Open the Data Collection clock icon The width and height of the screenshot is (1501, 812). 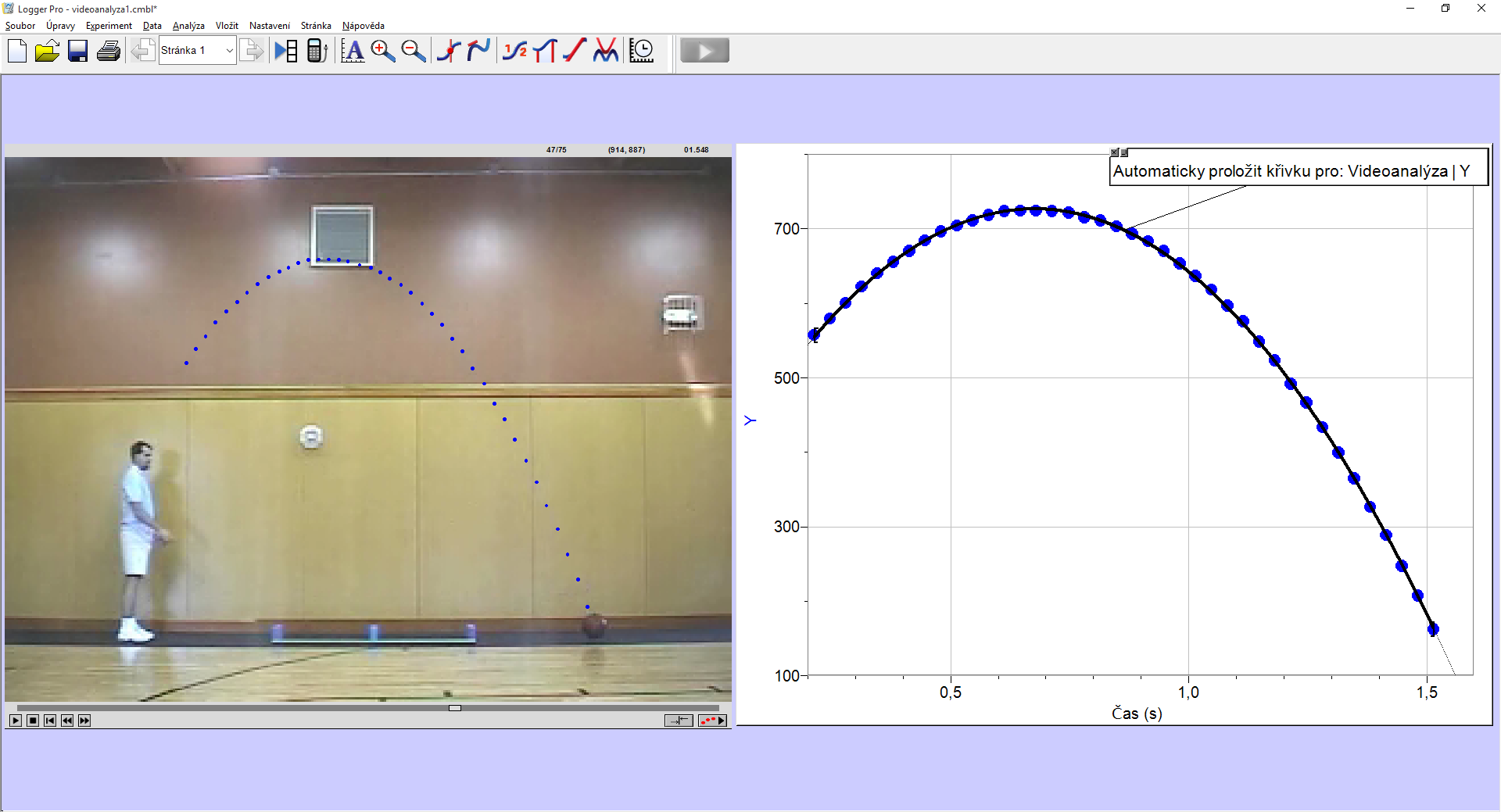pos(642,51)
